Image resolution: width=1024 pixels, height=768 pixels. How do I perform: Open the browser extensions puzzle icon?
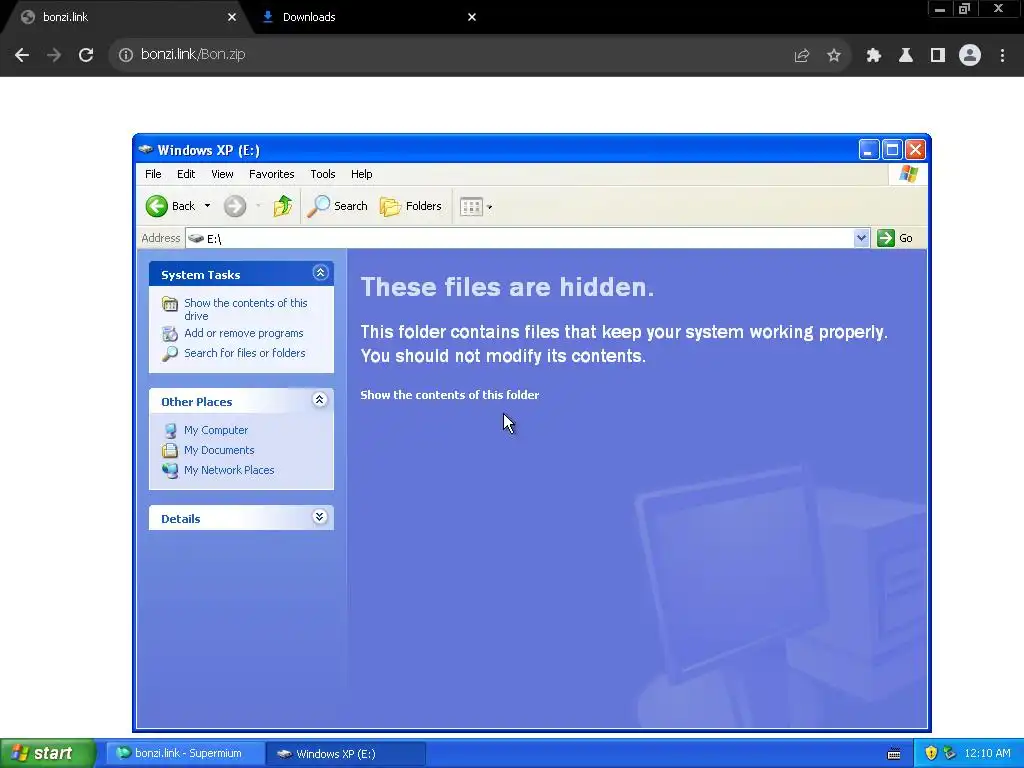tap(873, 56)
